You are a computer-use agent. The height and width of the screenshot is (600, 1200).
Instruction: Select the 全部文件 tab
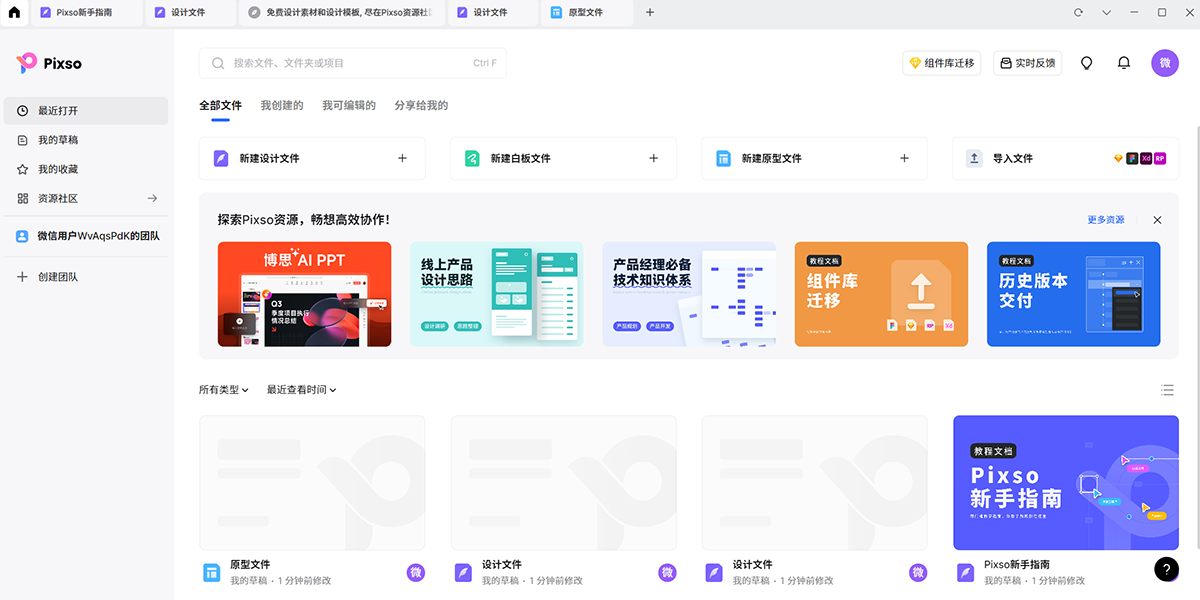point(220,105)
